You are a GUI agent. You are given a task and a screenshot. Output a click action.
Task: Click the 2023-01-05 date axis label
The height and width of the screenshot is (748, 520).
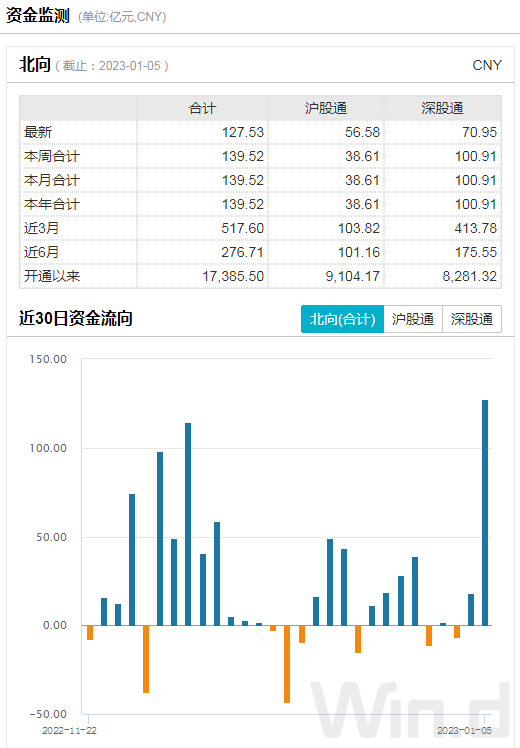point(464,730)
